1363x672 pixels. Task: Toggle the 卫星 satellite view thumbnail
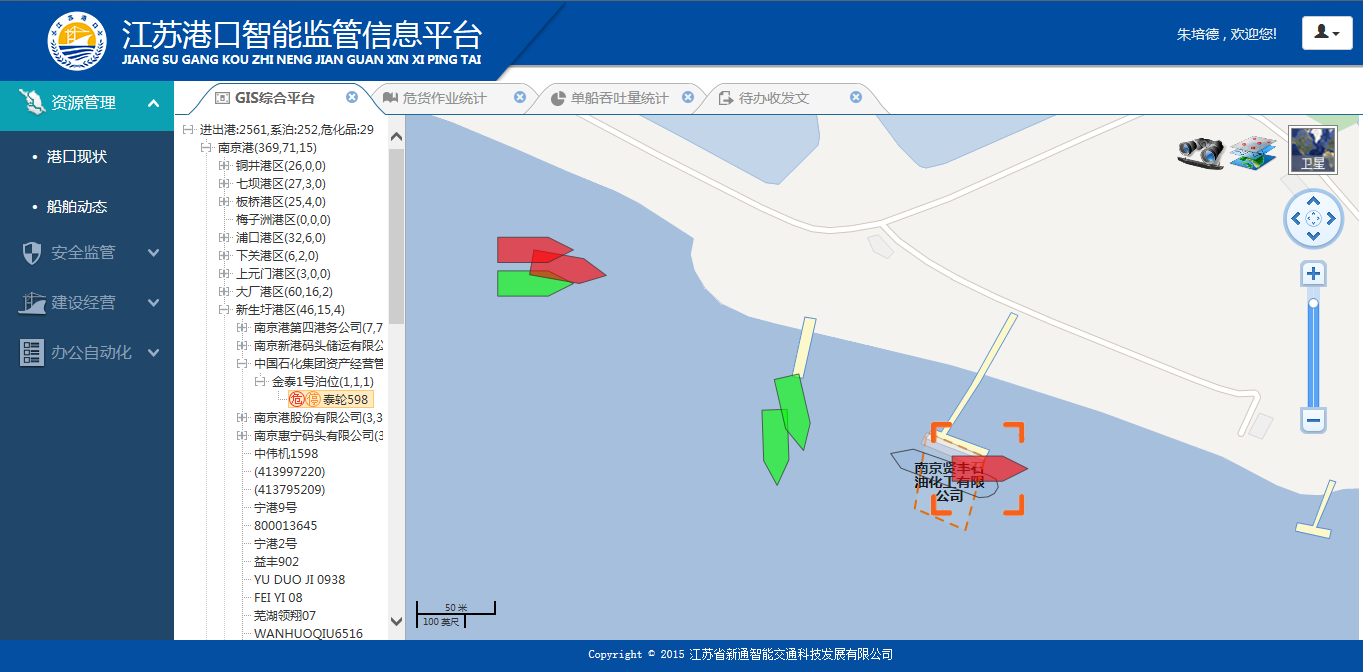(1312, 150)
